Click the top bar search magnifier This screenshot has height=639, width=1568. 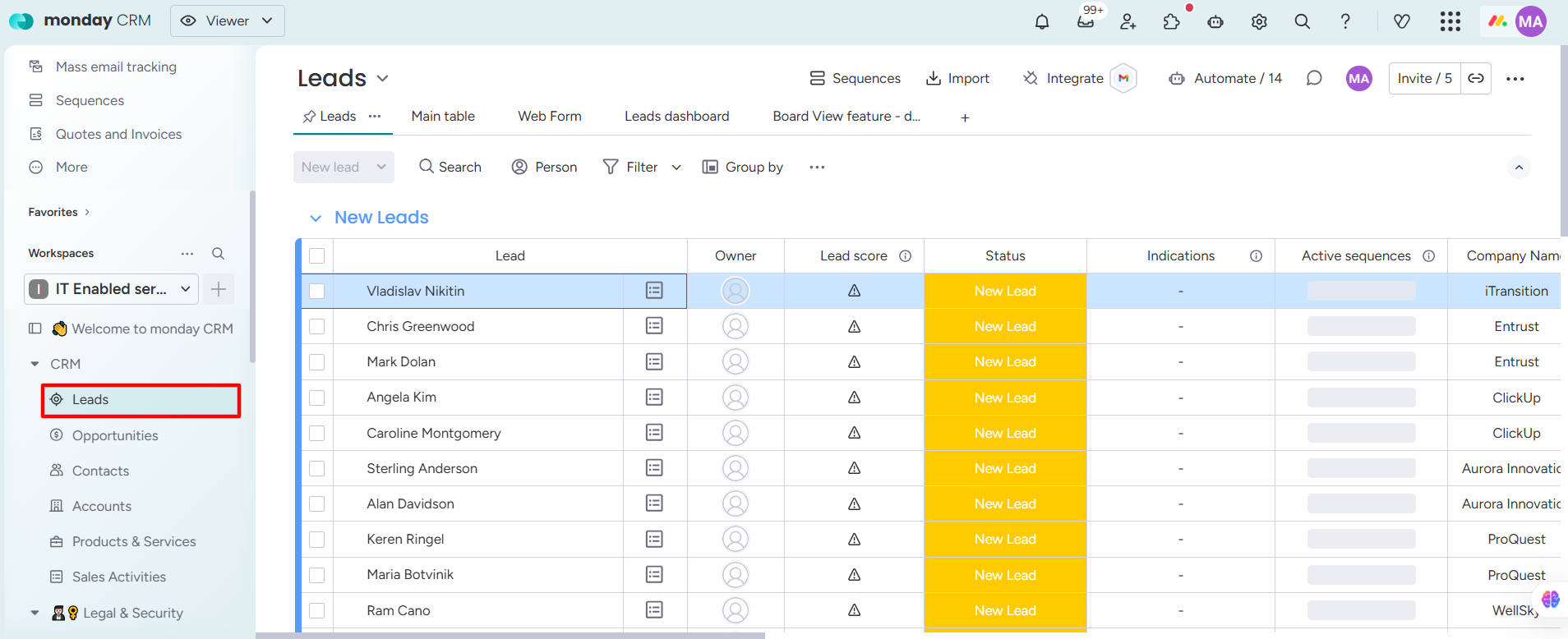point(1303,21)
